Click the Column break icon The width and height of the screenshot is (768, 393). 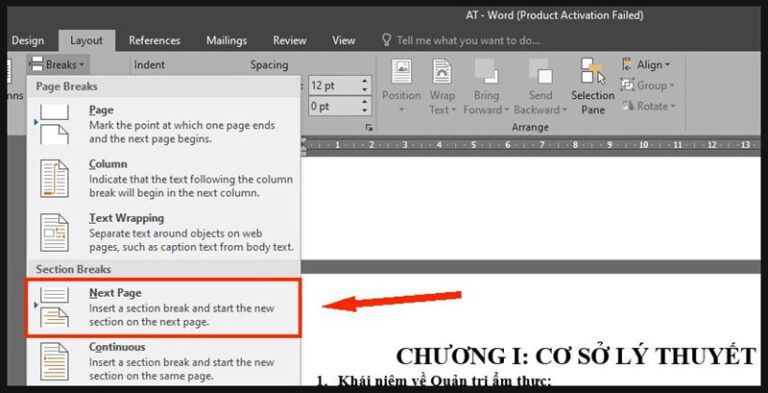tap(54, 178)
